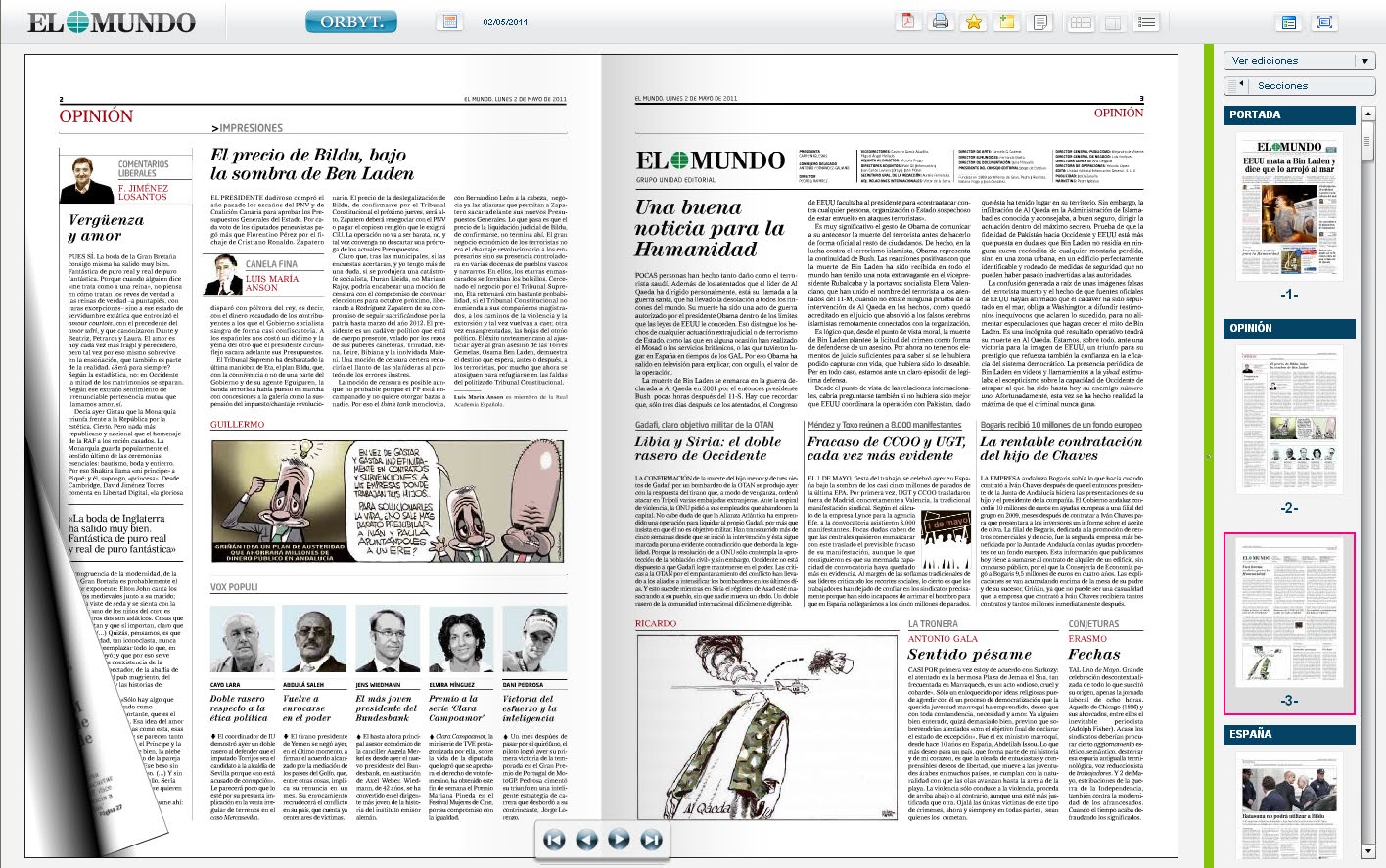Click the 'COMENTARIOS LIBERALES' label
The width and height of the screenshot is (1386, 868).
tap(143, 169)
